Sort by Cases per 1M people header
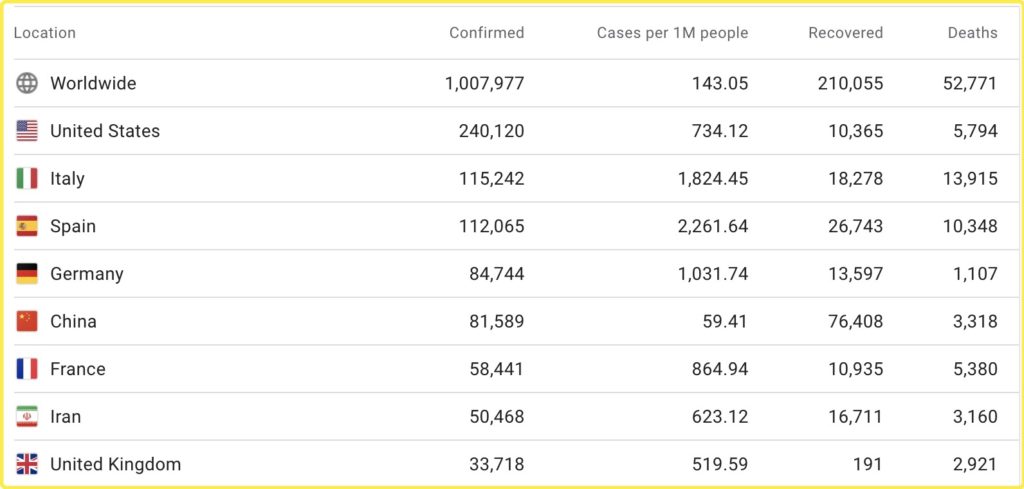This screenshot has height=489, width=1024. coord(672,33)
